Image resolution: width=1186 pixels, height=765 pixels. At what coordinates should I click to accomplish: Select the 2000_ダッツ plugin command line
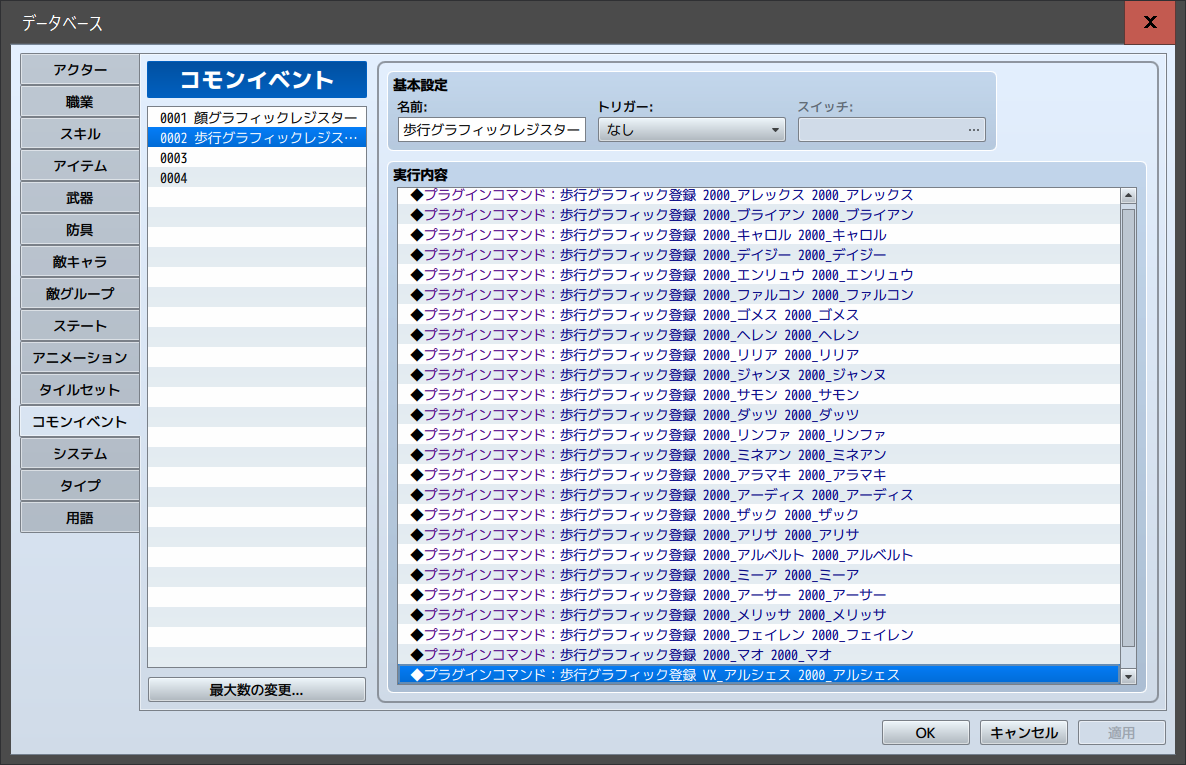[759, 415]
